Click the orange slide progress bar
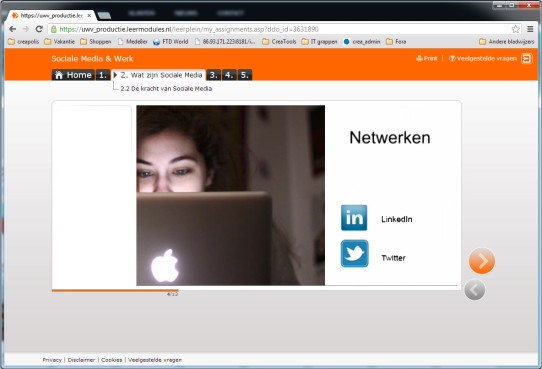The width and height of the screenshot is (542, 369). (x=115, y=291)
